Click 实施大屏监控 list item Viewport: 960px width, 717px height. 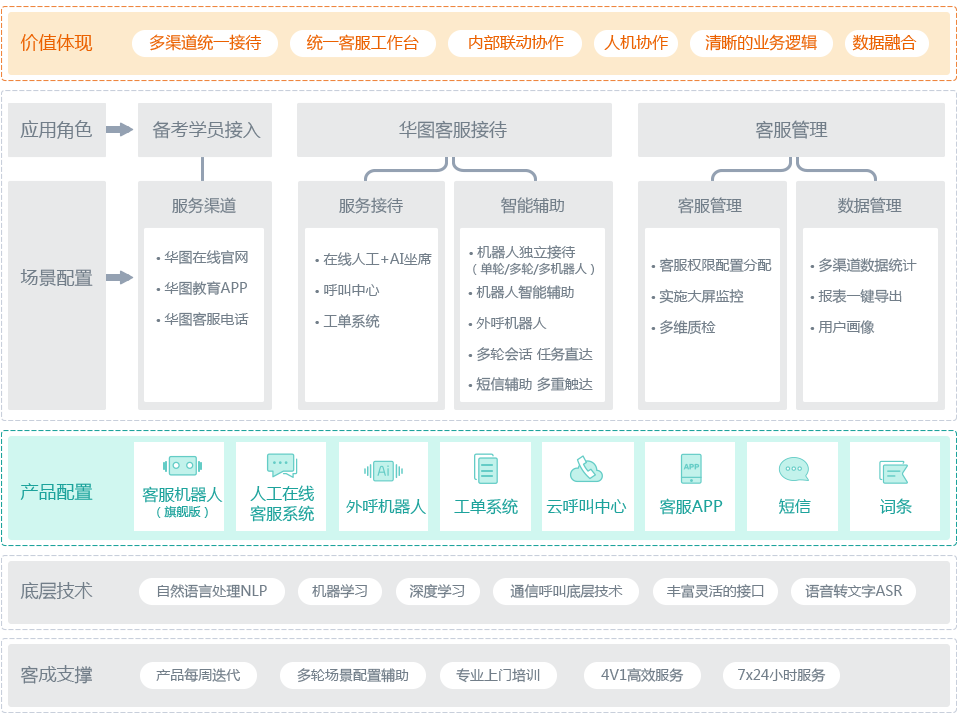coord(698,296)
